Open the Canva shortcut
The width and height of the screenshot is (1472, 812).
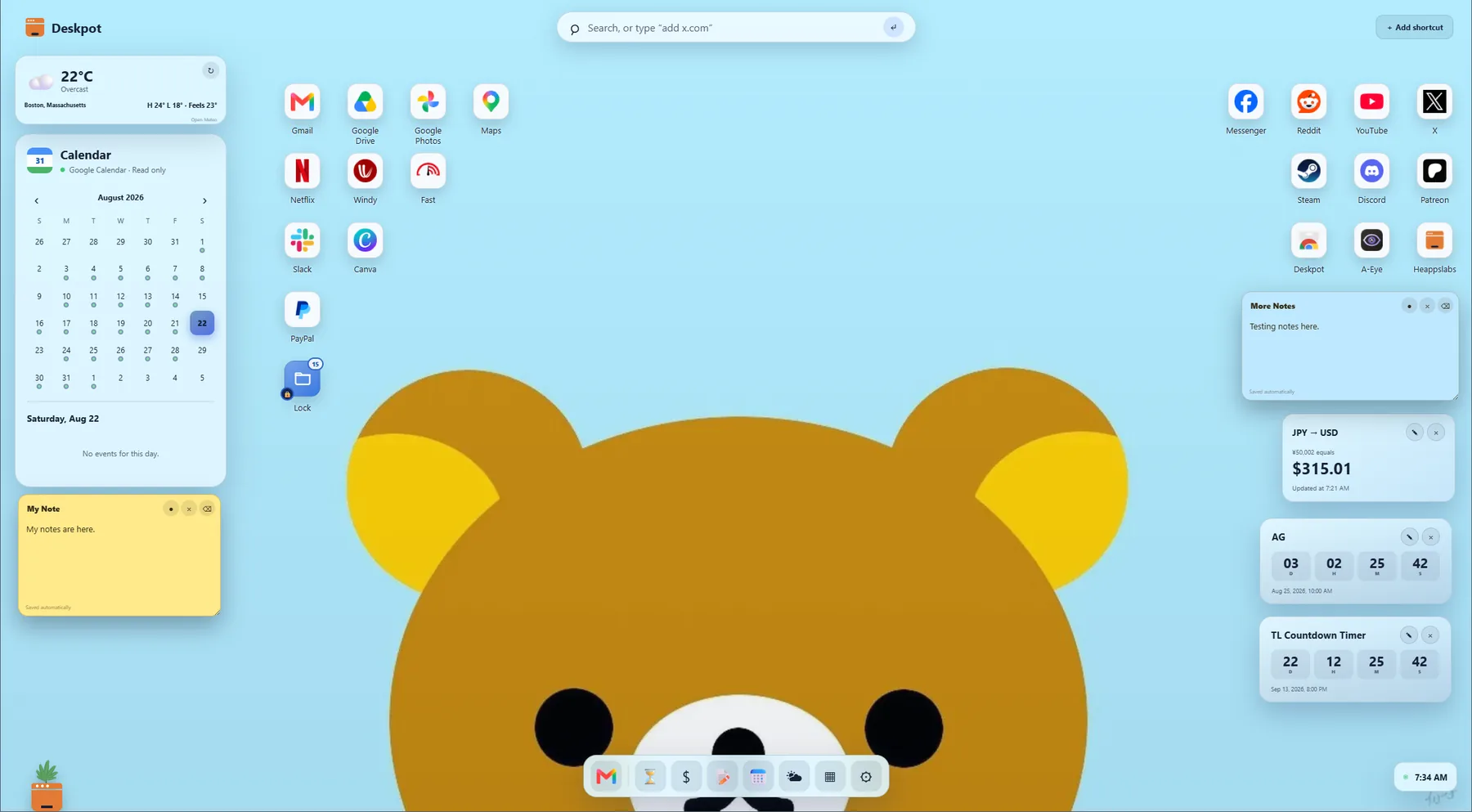(365, 241)
